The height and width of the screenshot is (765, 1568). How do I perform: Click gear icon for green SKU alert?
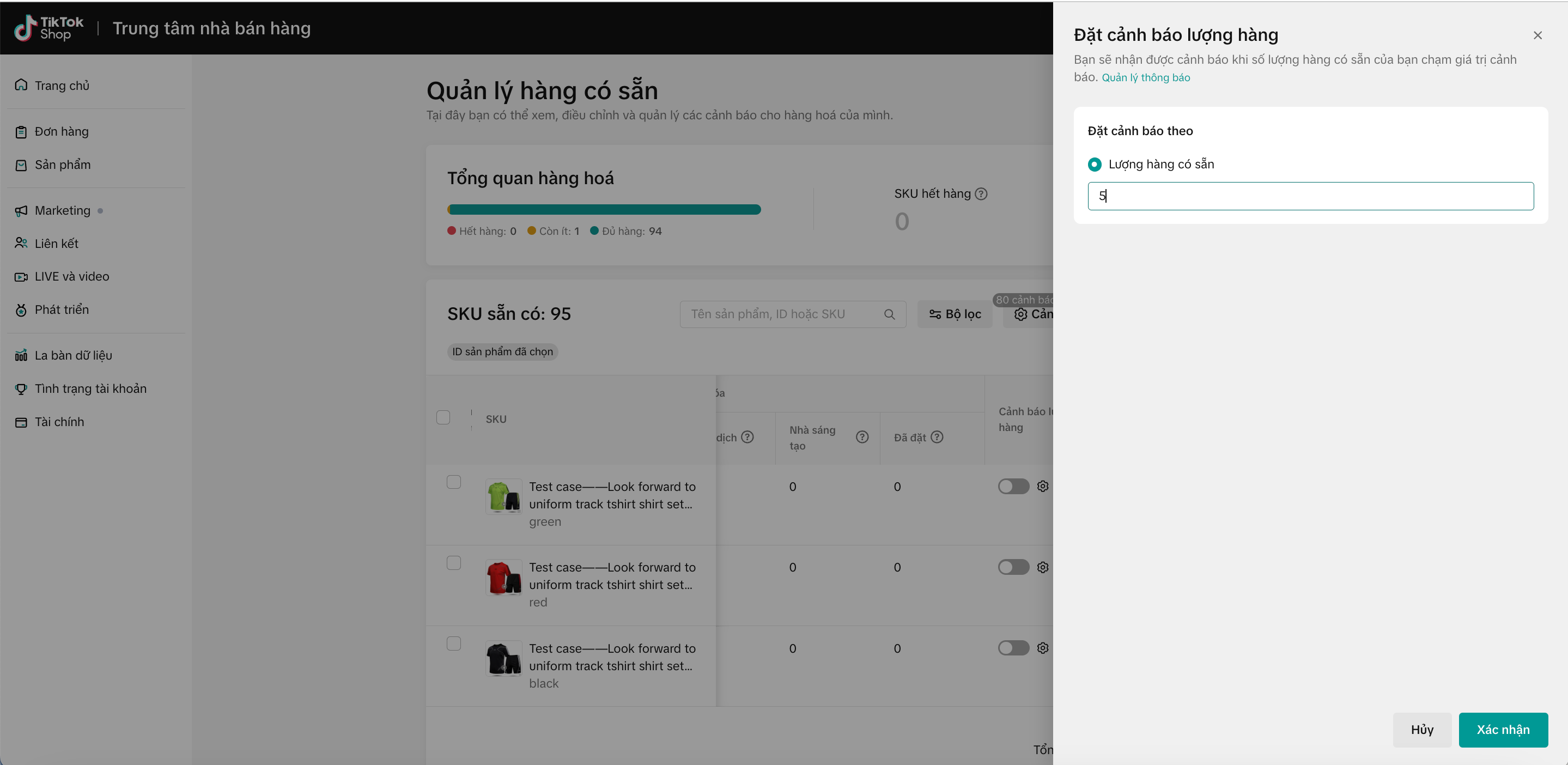(1043, 486)
